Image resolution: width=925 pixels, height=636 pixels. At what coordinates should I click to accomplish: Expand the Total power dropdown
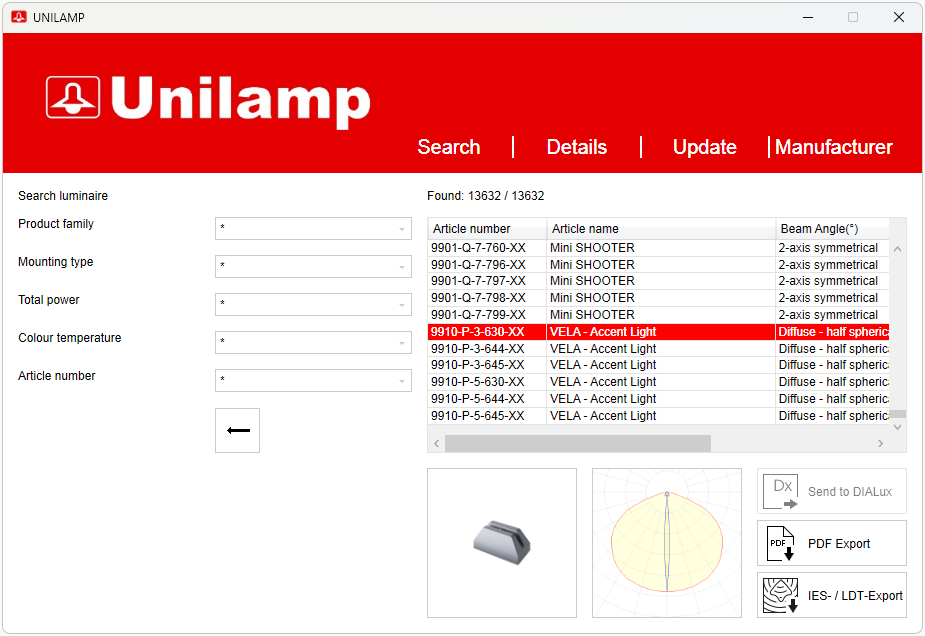[x=313, y=304]
